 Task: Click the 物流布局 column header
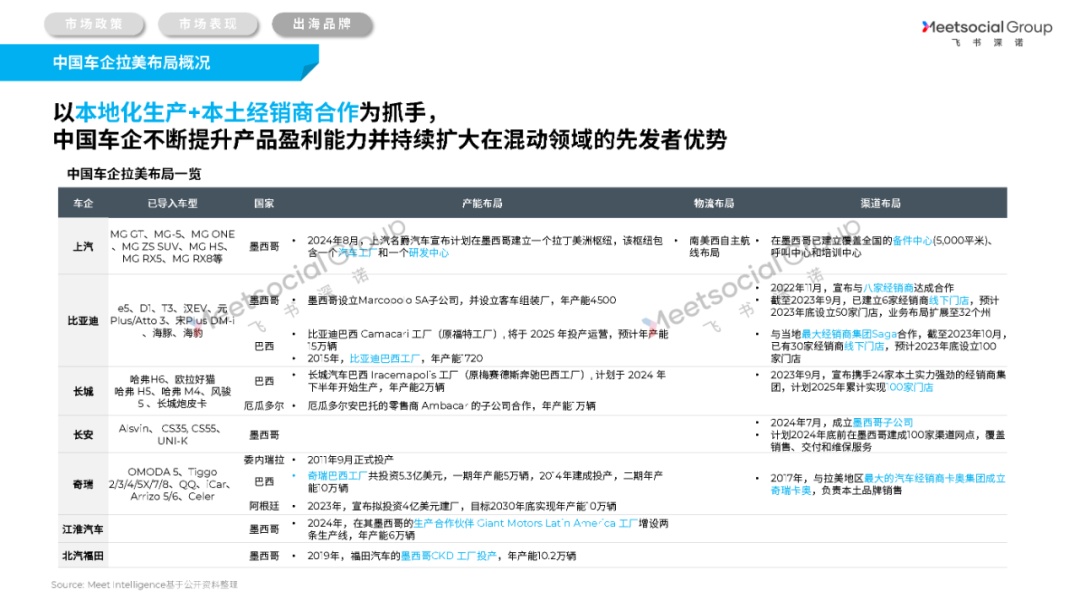pyautogui.click(x=714, y=203)
